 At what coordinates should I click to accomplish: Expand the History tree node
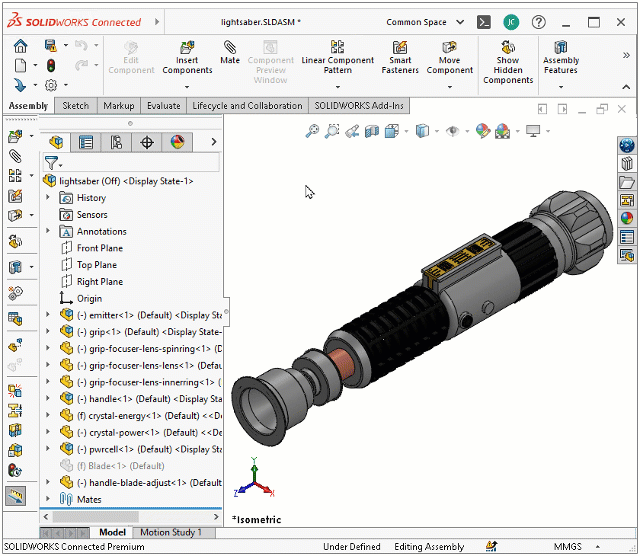click(47, 198)
